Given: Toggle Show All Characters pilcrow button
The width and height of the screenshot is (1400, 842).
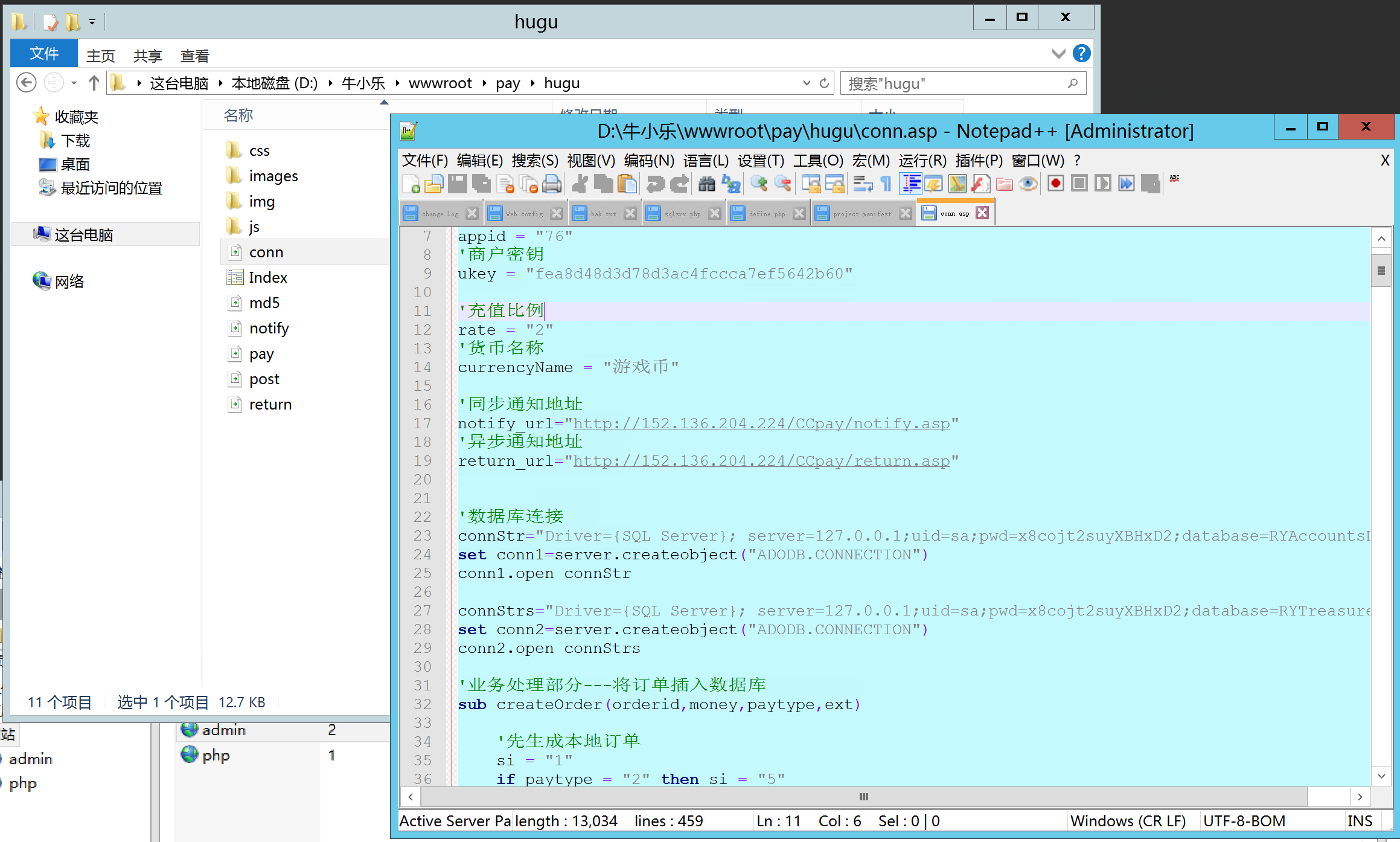Looking at the screenshot, I should click(x=886, y=184).
